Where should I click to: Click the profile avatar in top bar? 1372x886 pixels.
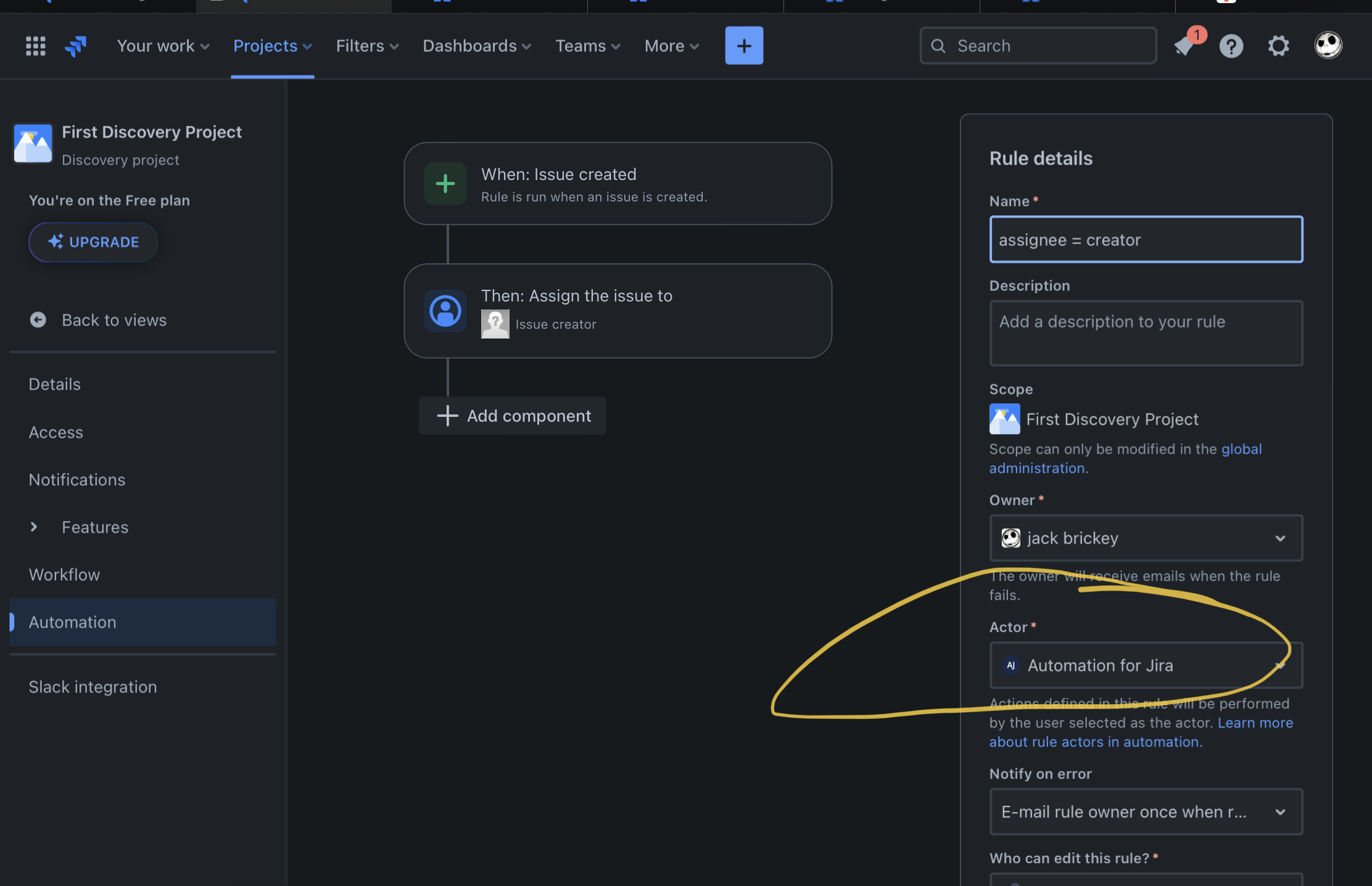click(1328, 45)
